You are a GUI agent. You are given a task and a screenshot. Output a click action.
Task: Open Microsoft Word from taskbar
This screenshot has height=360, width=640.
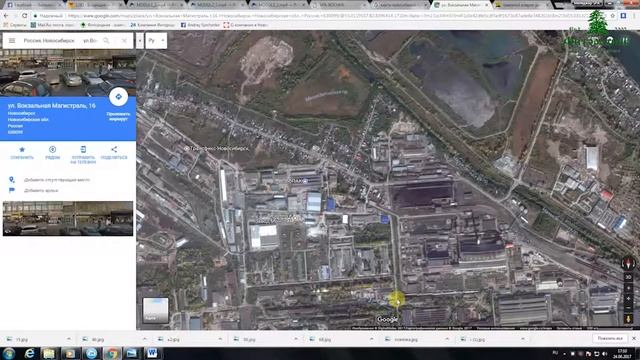click(x=152, y=353)
